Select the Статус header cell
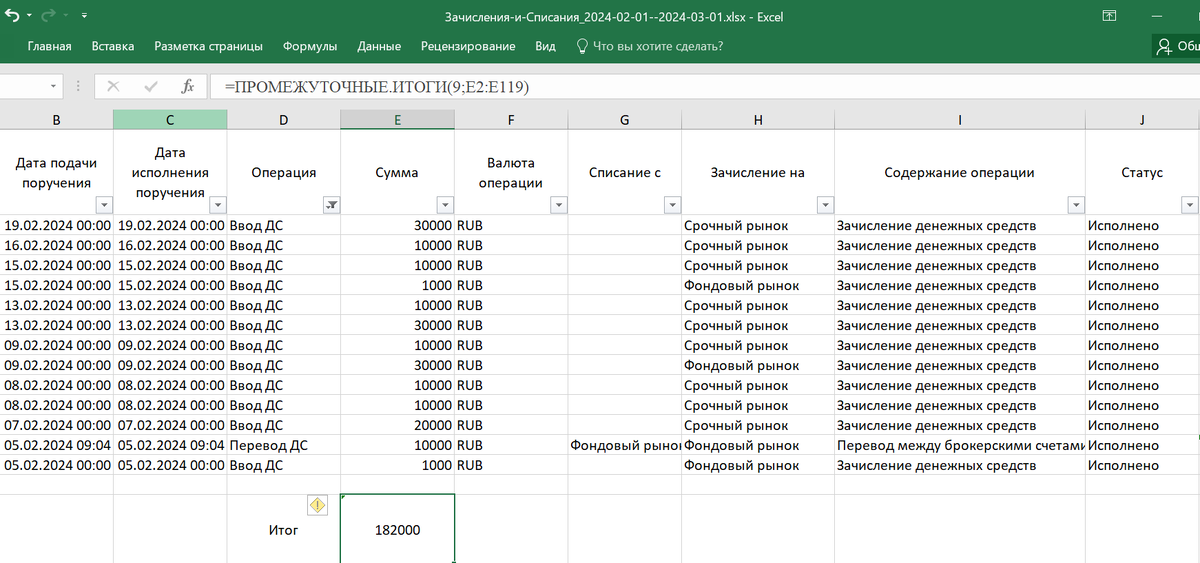 click(1142, 172)
